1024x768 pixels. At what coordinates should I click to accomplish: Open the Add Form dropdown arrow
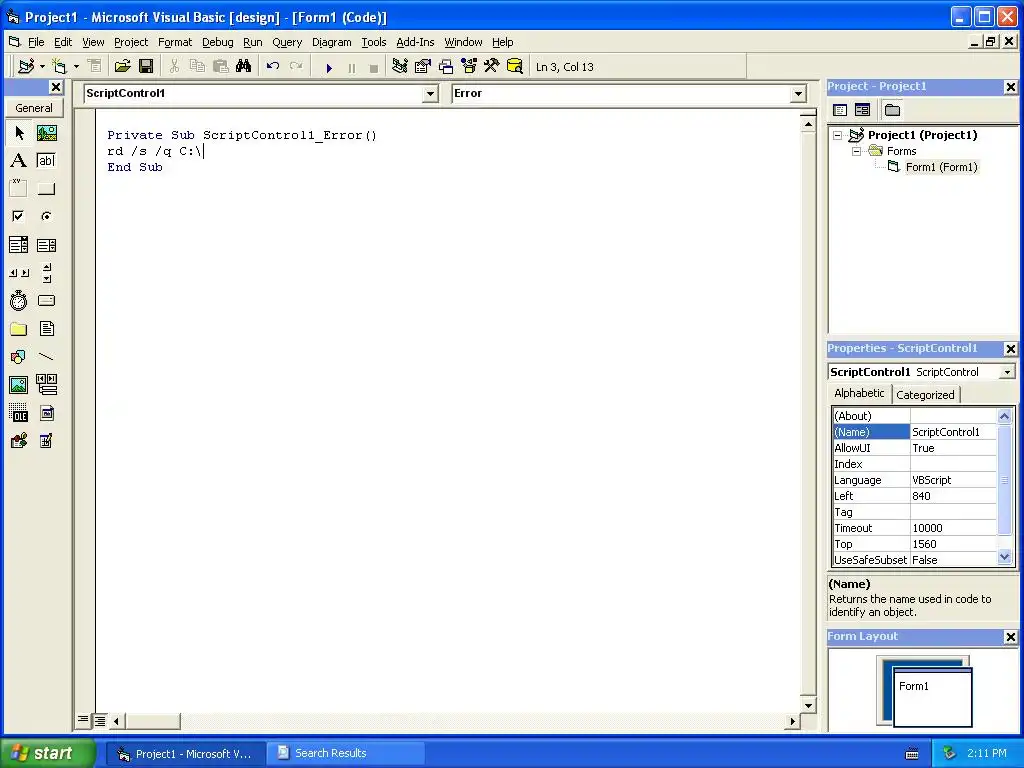tap(76, 67)
